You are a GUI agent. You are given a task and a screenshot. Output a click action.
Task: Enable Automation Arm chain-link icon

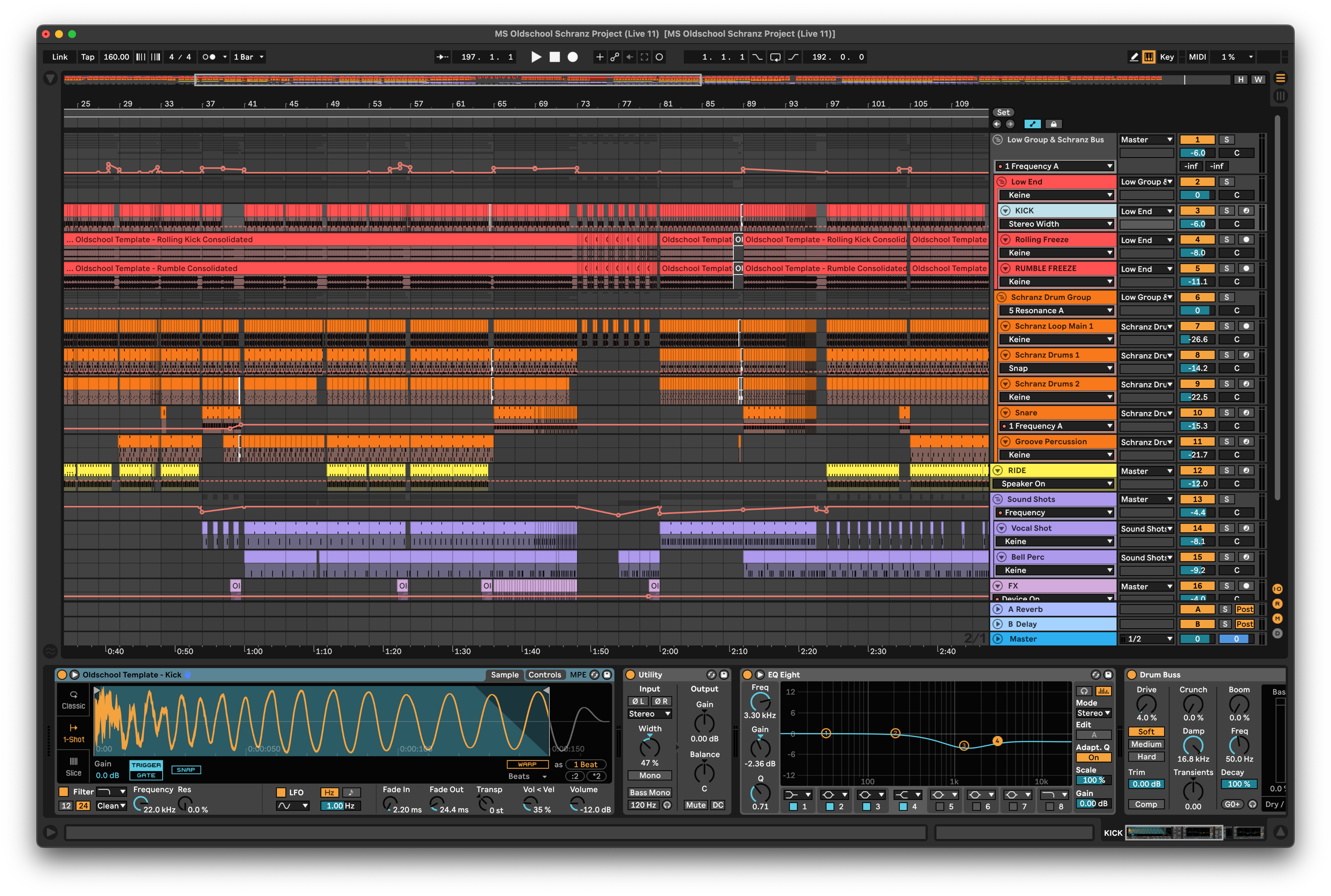coord(615,57)
